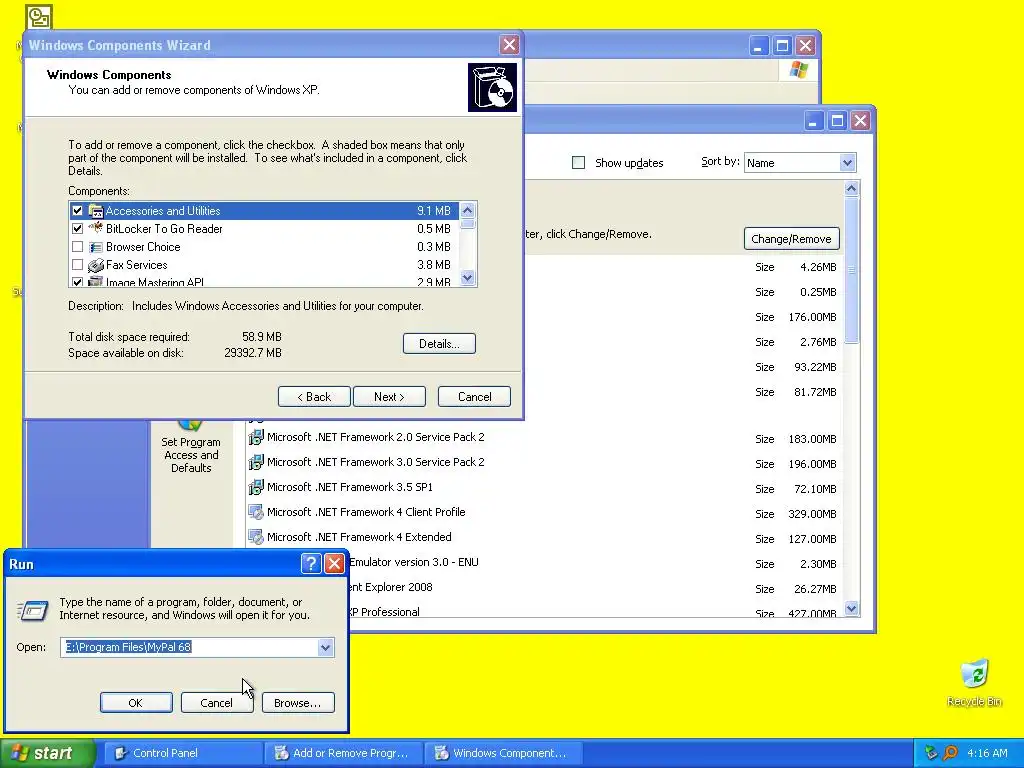
Task: Switch to Add or Remove Programs taskbar button
Action: pyautogui.click(x=344, y=753)
